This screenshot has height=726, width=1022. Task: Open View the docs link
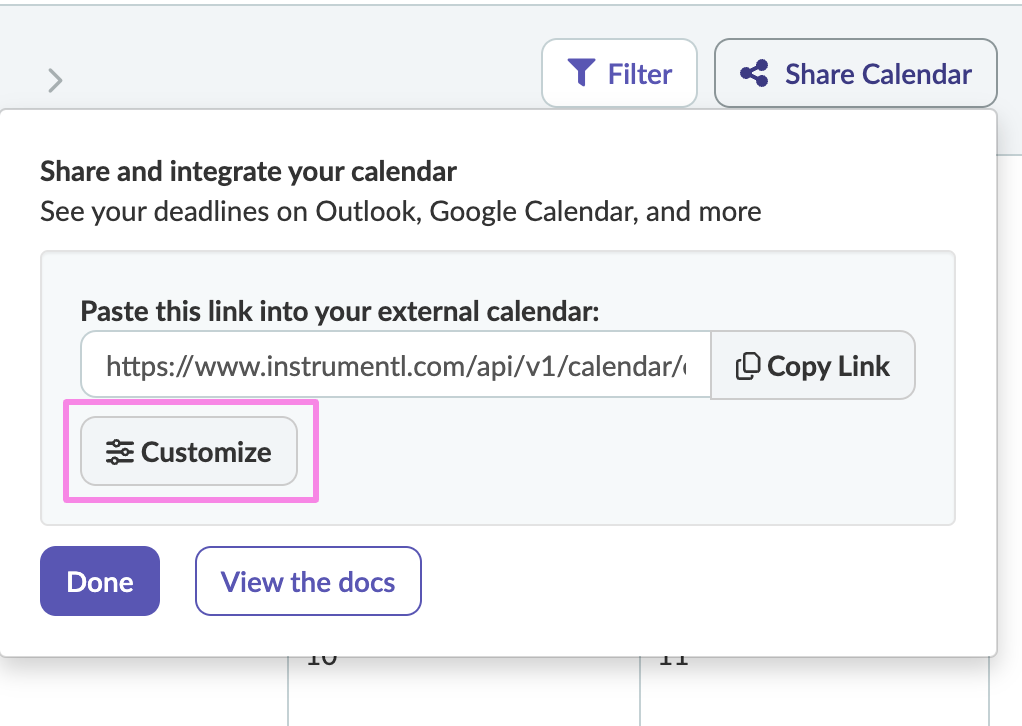tap(308, 581)
